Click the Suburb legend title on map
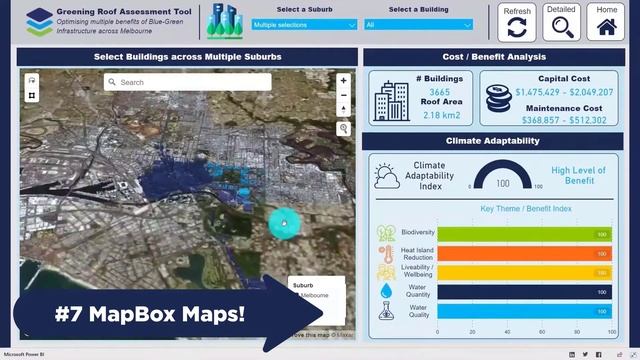The height and width of the screenshot is (360, 640). pyautogui.click(x=303, y=285)
